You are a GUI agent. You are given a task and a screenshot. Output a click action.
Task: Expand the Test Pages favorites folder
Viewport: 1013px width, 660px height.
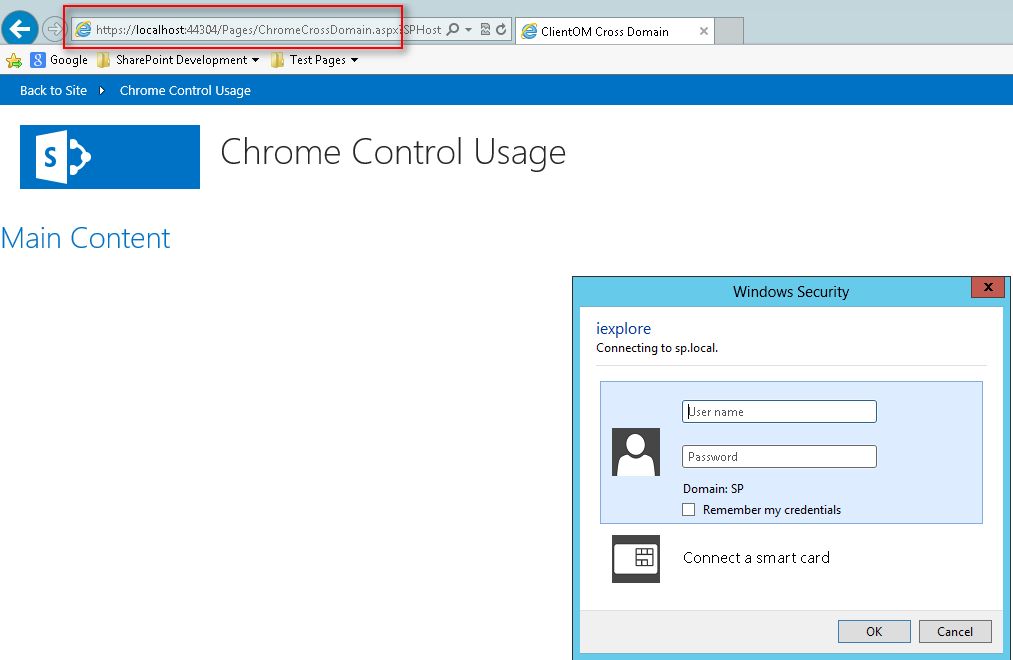coord(315,60)
